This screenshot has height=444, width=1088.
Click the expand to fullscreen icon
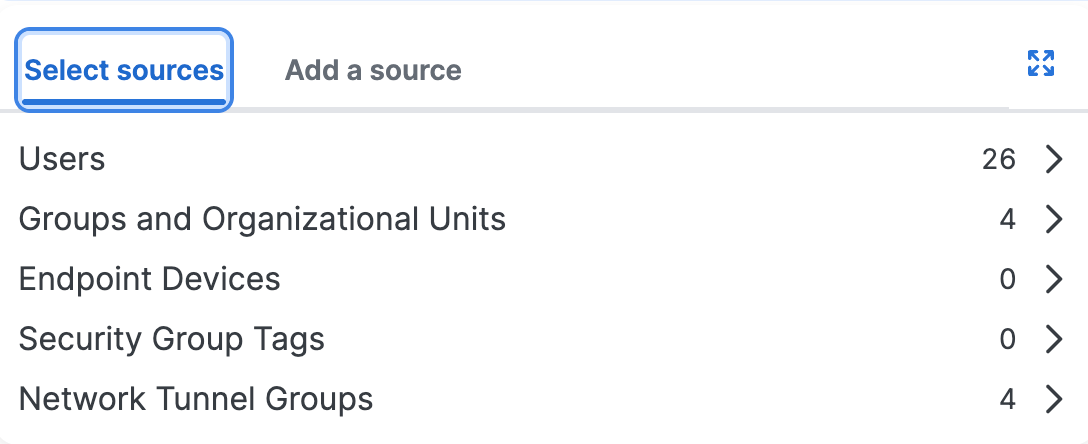pos(1041,63)
